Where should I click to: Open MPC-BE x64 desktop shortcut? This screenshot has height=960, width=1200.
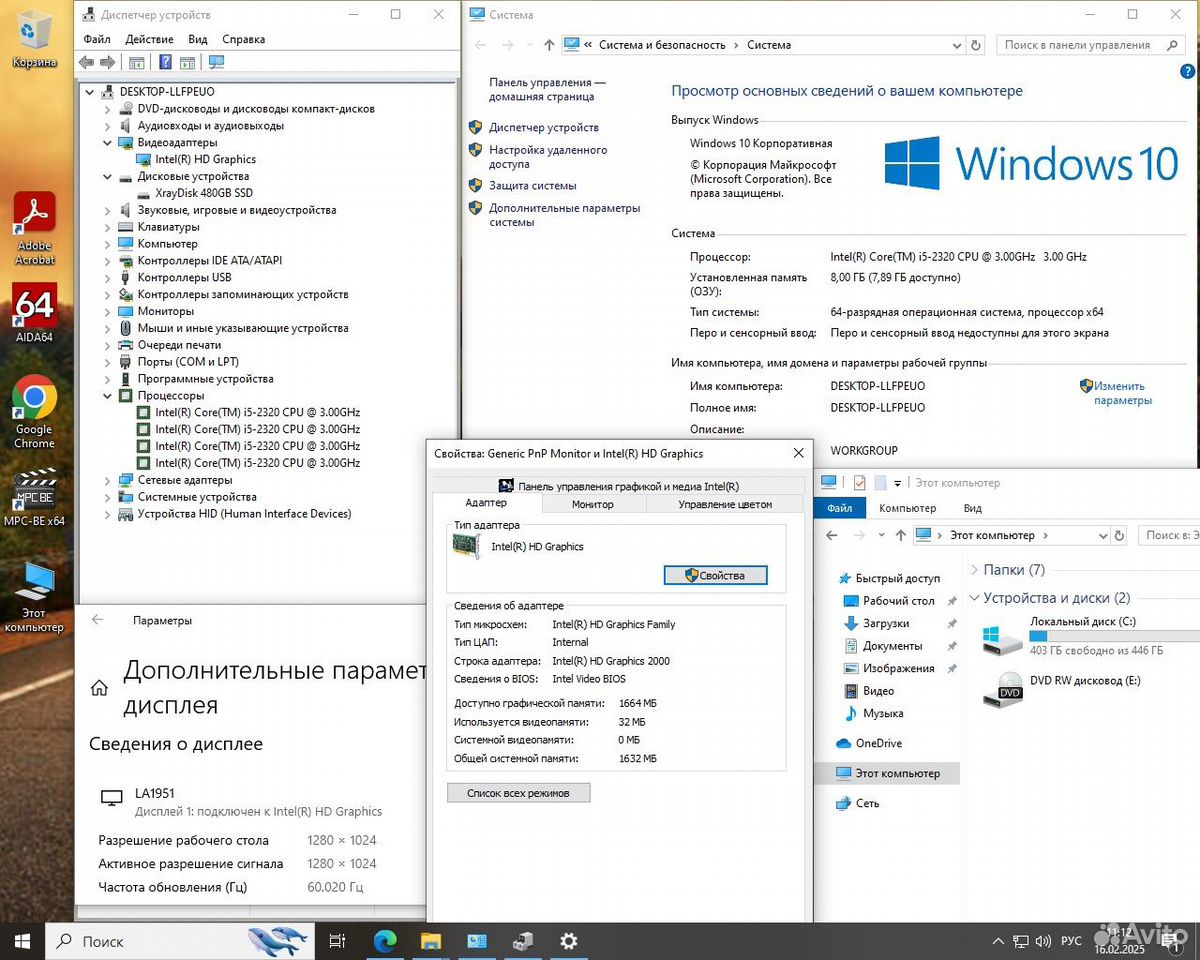click(x=35, y=497)
